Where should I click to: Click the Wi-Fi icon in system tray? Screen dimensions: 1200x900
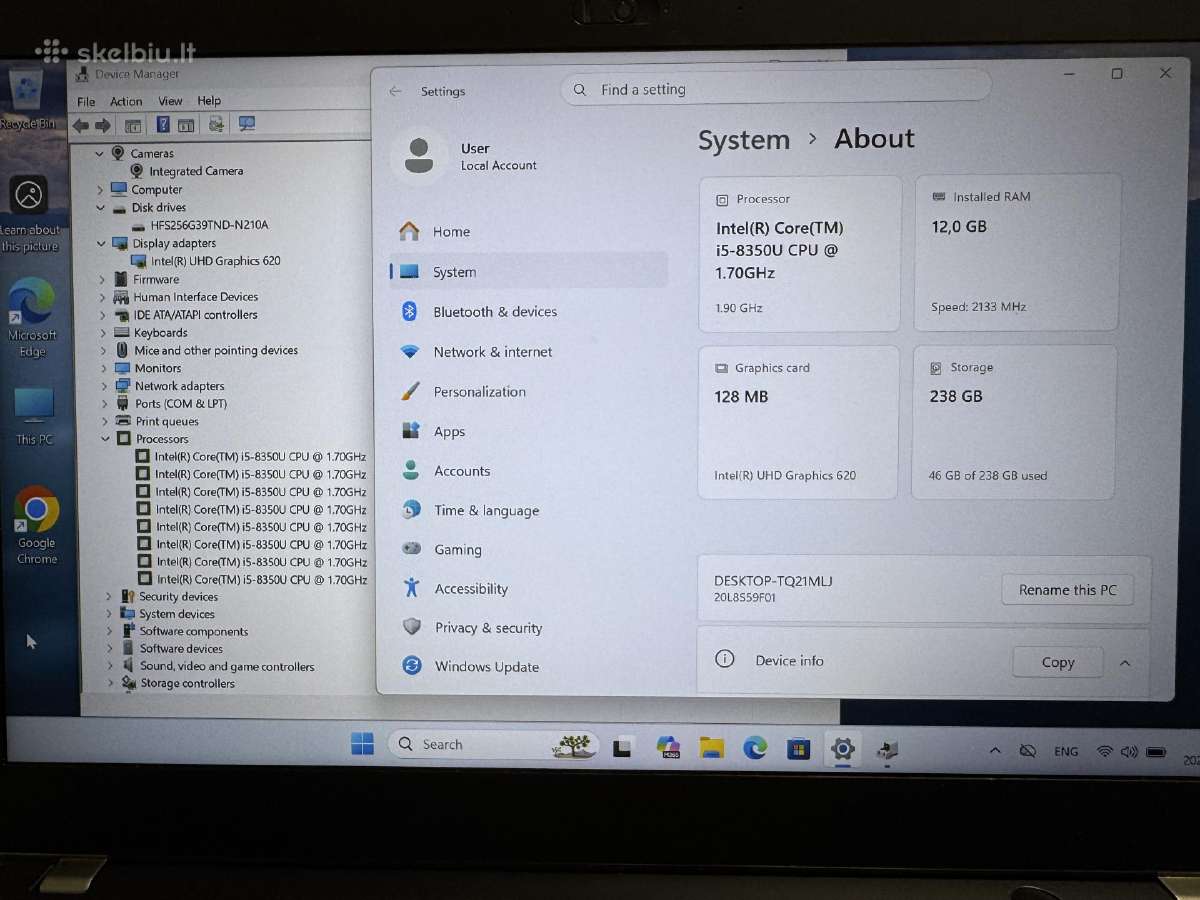pyautogui.click(x=1104, y=752)
